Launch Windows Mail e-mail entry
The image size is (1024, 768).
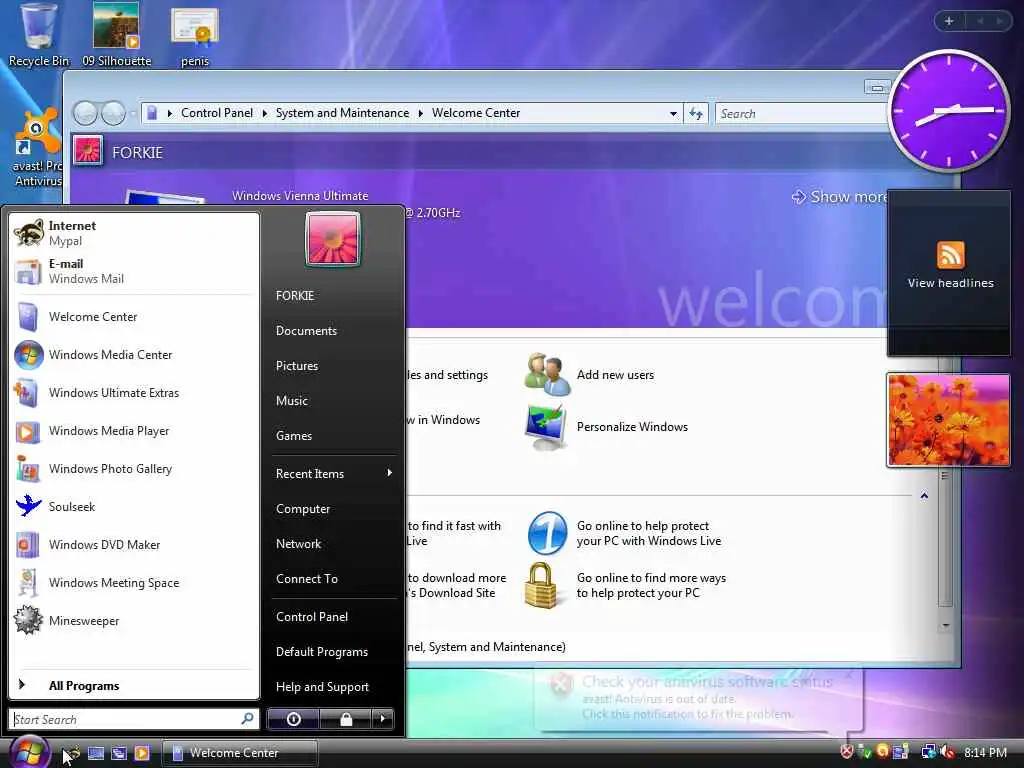[134, 271]
